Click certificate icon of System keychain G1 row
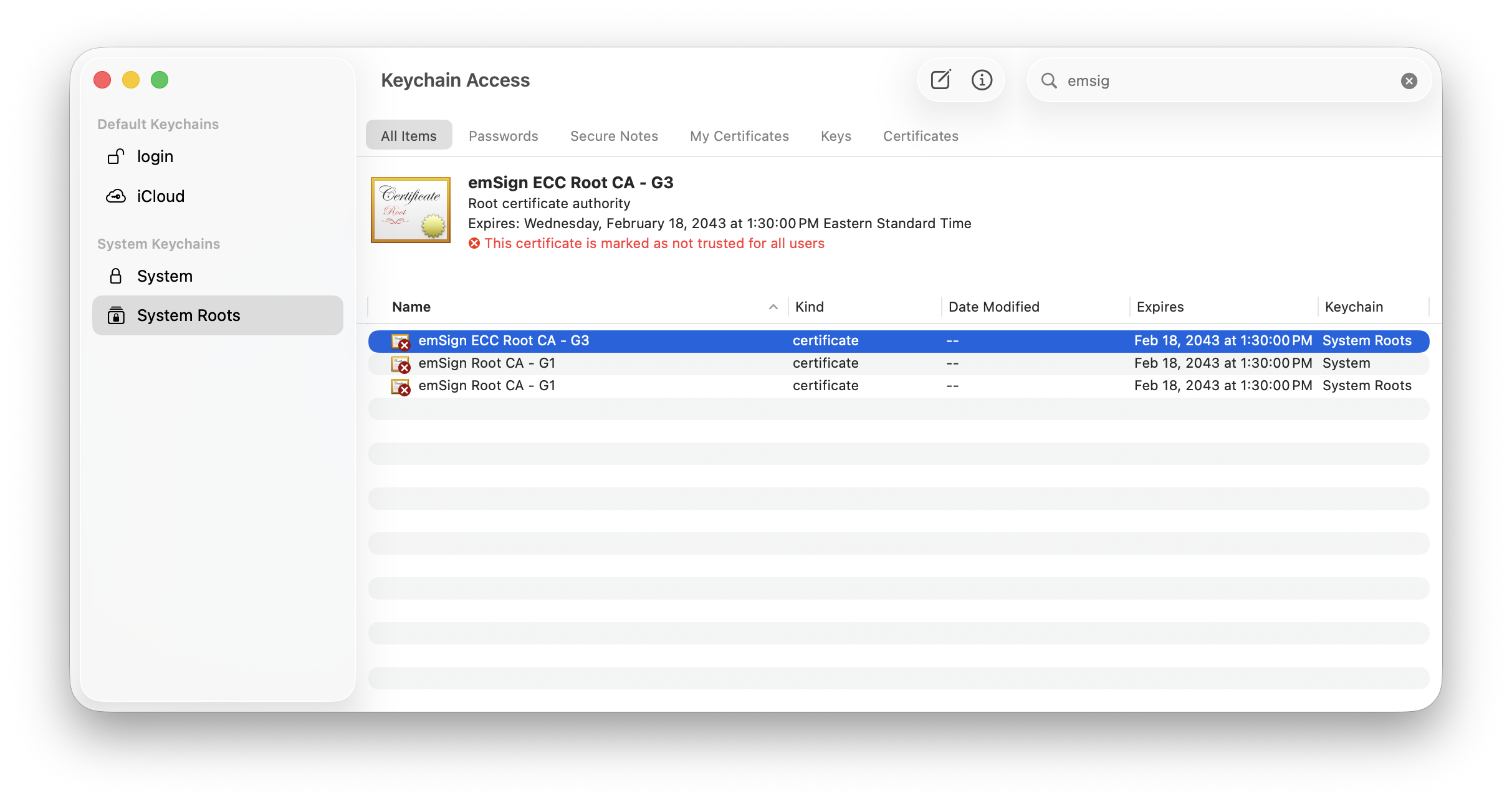This screenshot has height=804, width=1512. coord(400,364)
